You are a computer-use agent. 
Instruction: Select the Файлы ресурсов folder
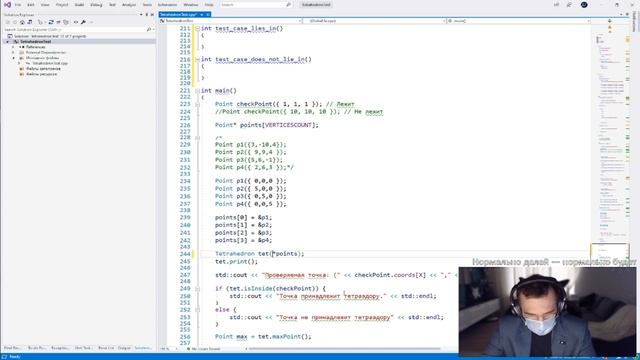(42, 74)
